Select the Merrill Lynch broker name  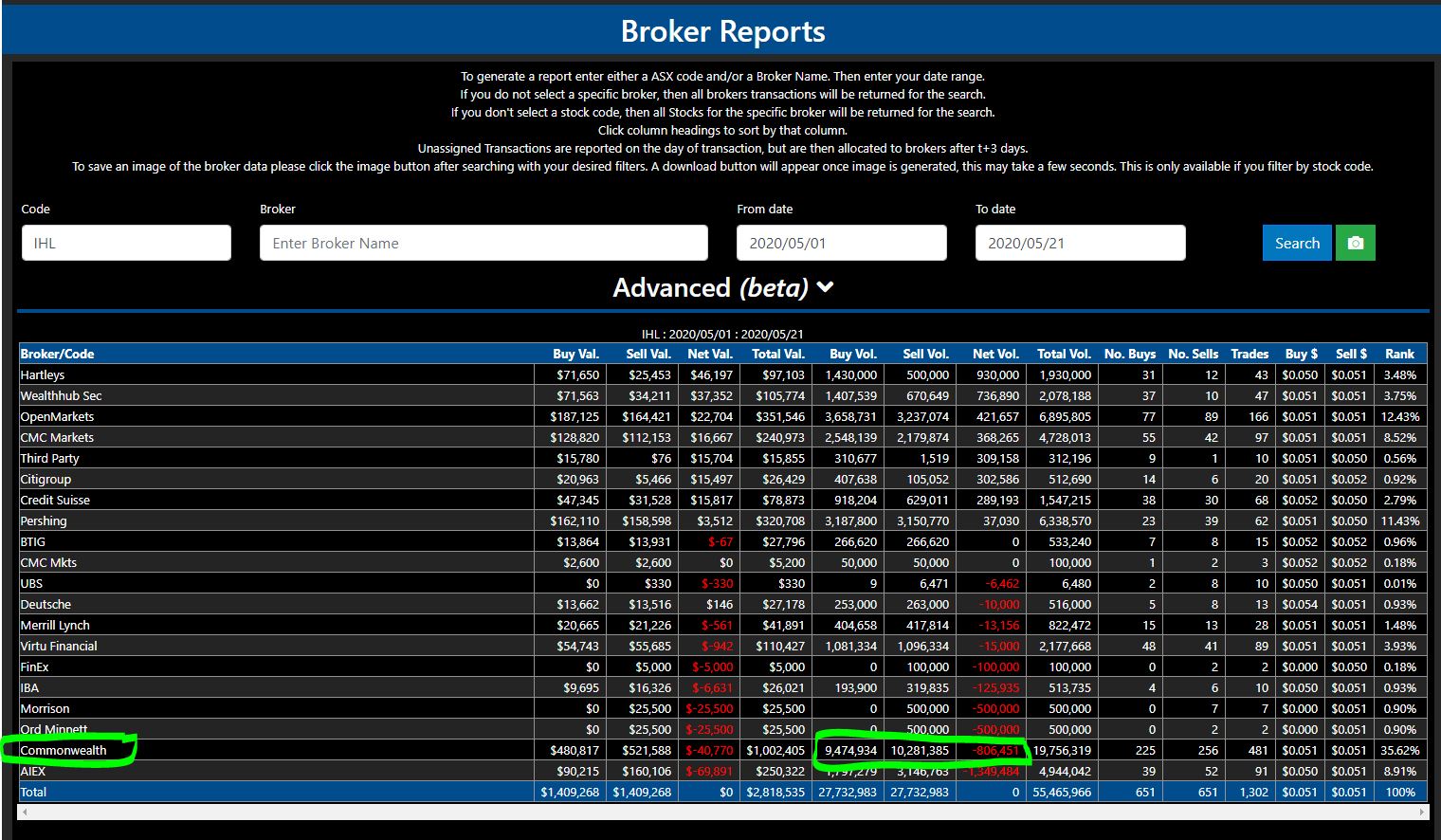55,625
